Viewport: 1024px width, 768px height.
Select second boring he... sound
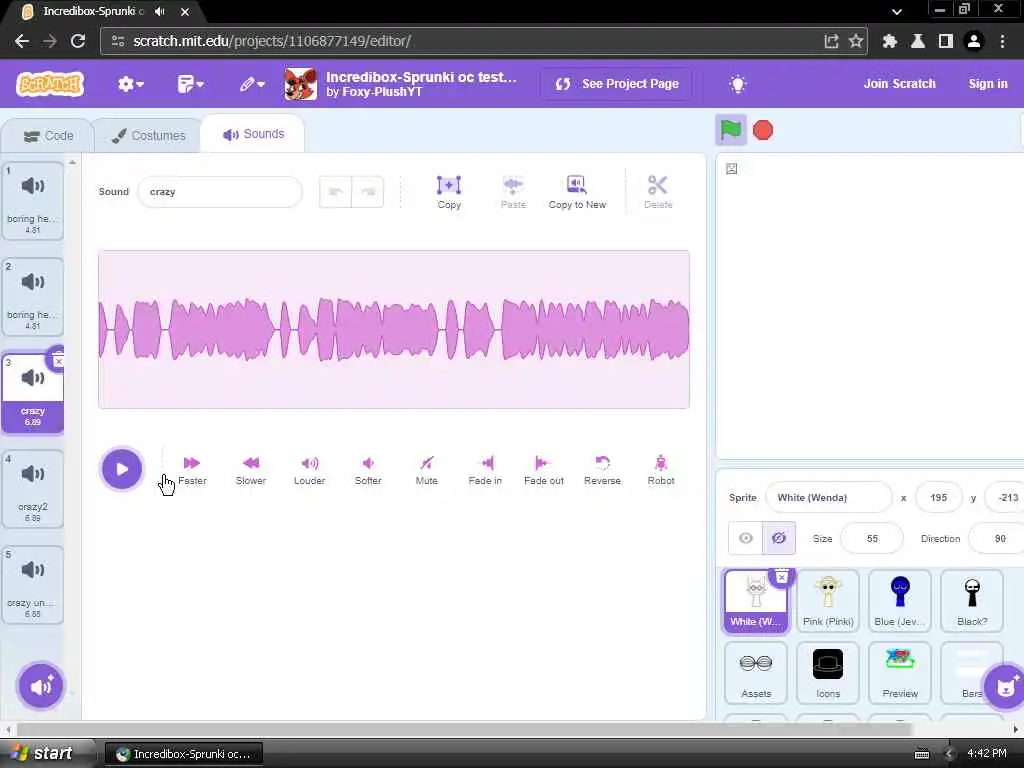pos(33,297)
